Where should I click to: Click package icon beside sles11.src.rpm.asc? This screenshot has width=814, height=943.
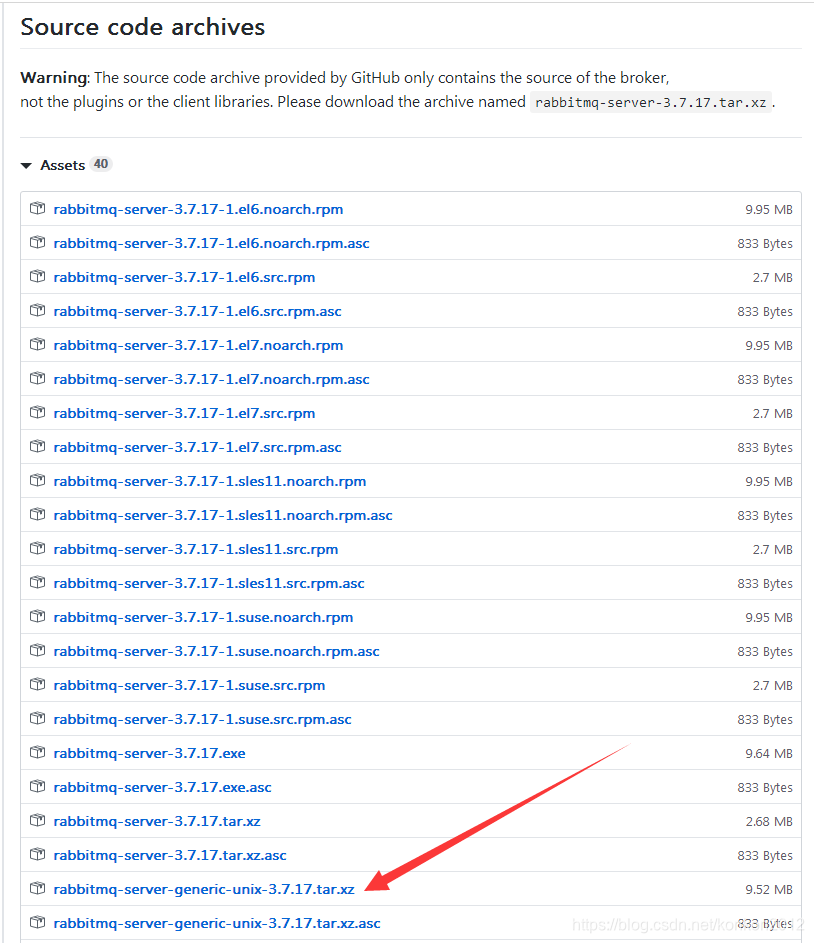point(37,582)
